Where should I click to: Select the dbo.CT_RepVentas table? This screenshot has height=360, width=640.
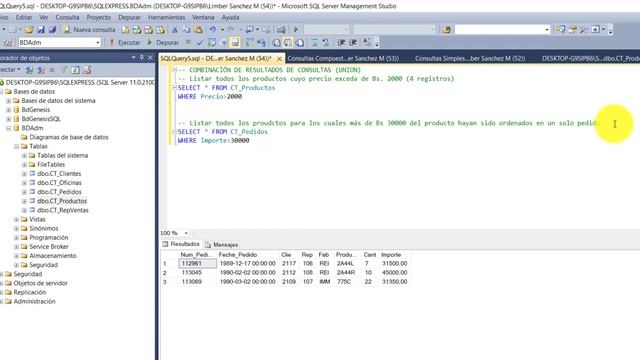click(x=62, y=210)
